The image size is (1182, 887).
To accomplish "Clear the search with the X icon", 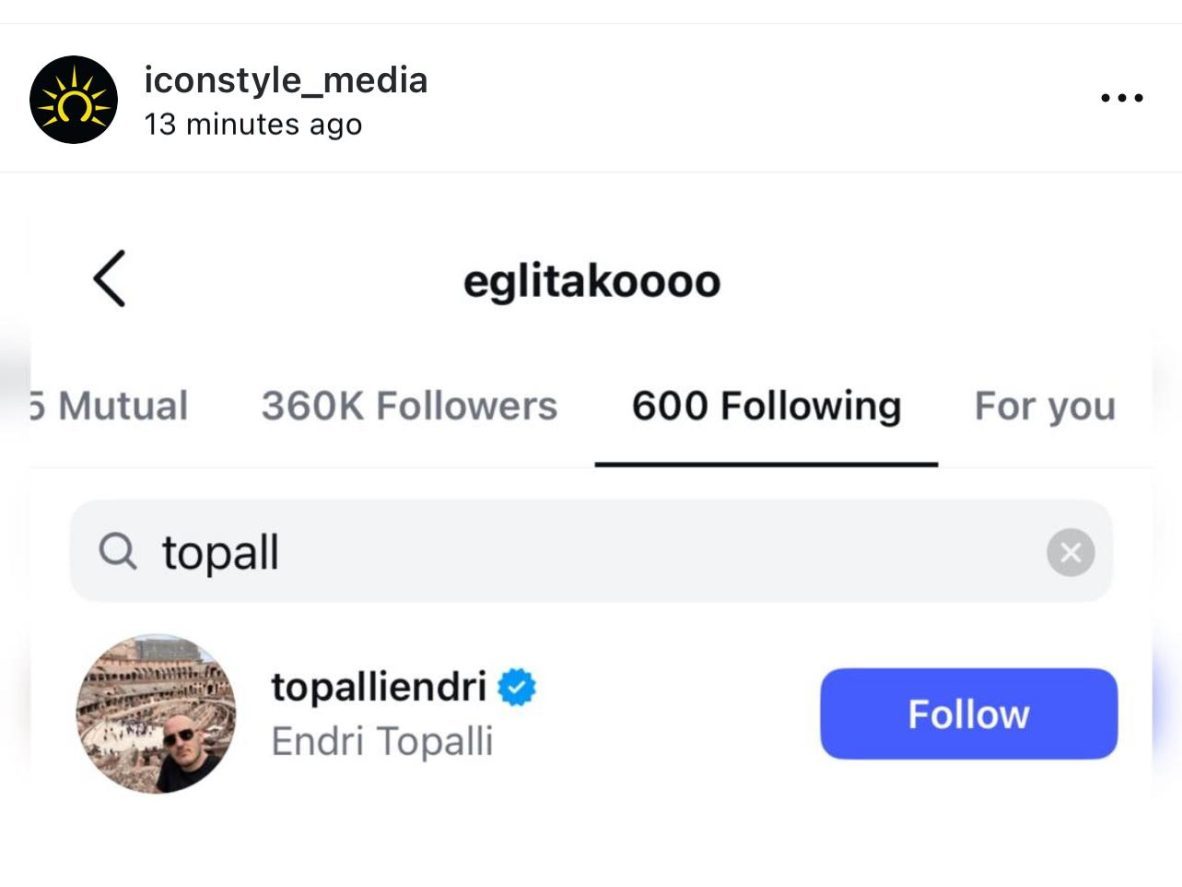I will coord(1070,553).
